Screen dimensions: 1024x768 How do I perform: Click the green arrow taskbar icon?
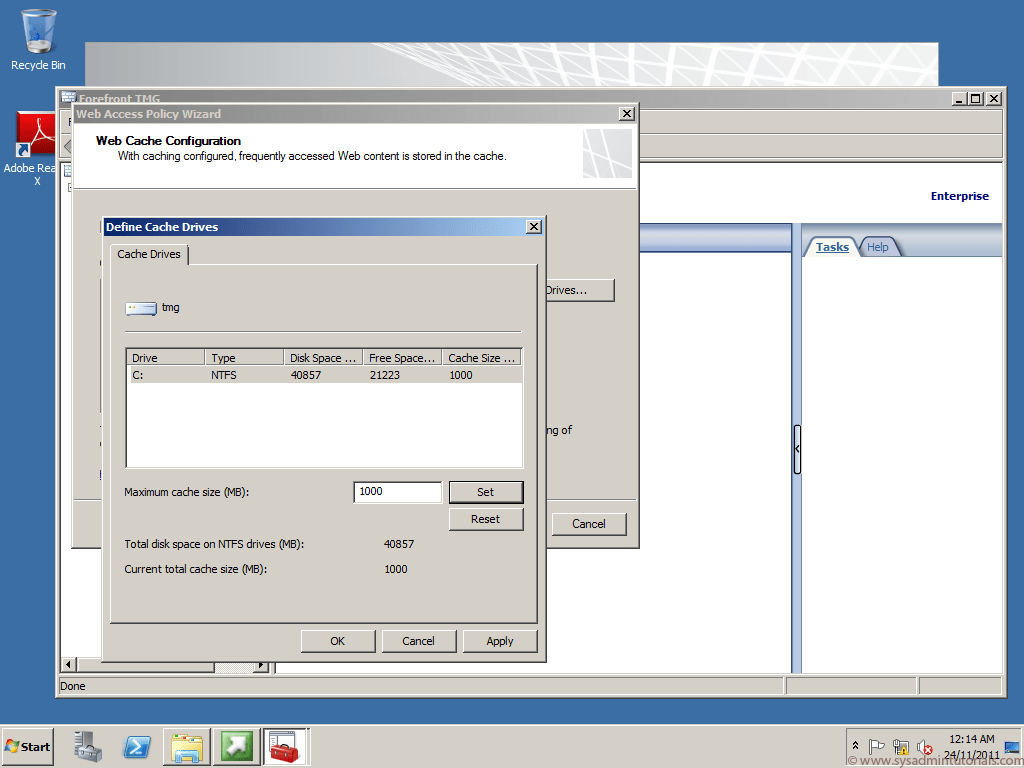(x=236, y=746)
